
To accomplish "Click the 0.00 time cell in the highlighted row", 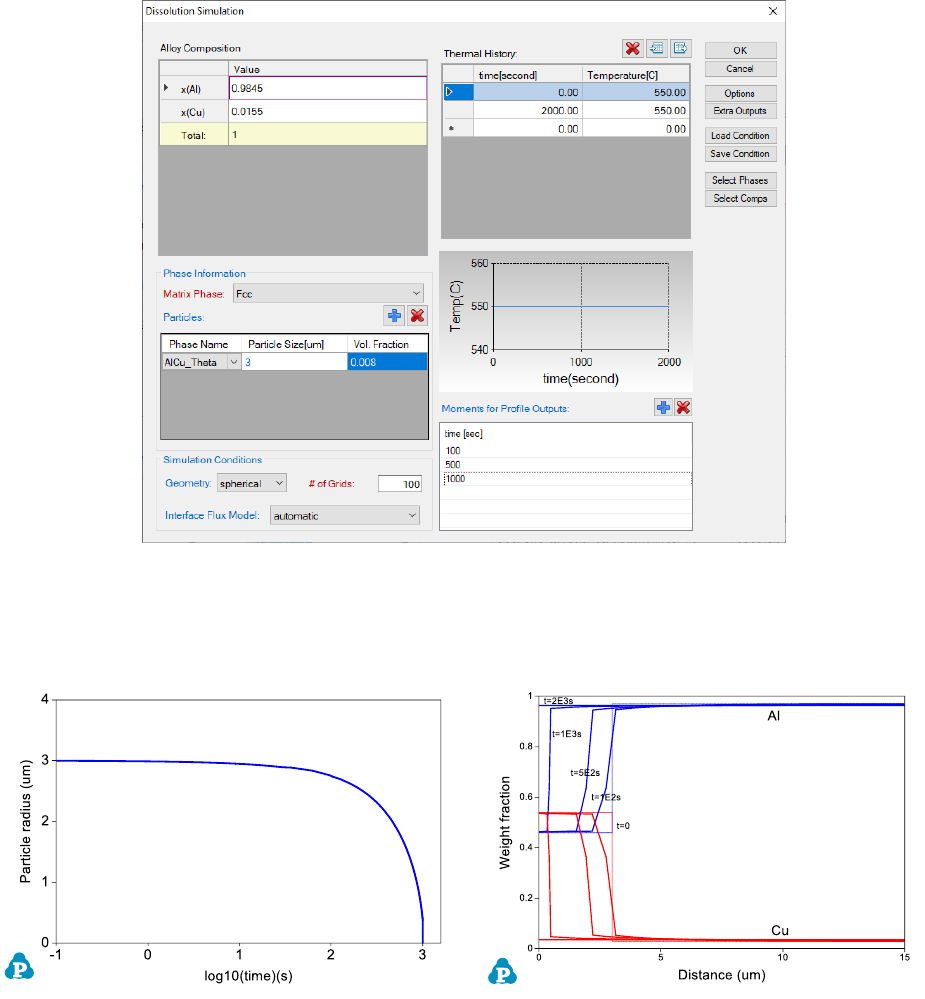I will click(x=527, y=92).
